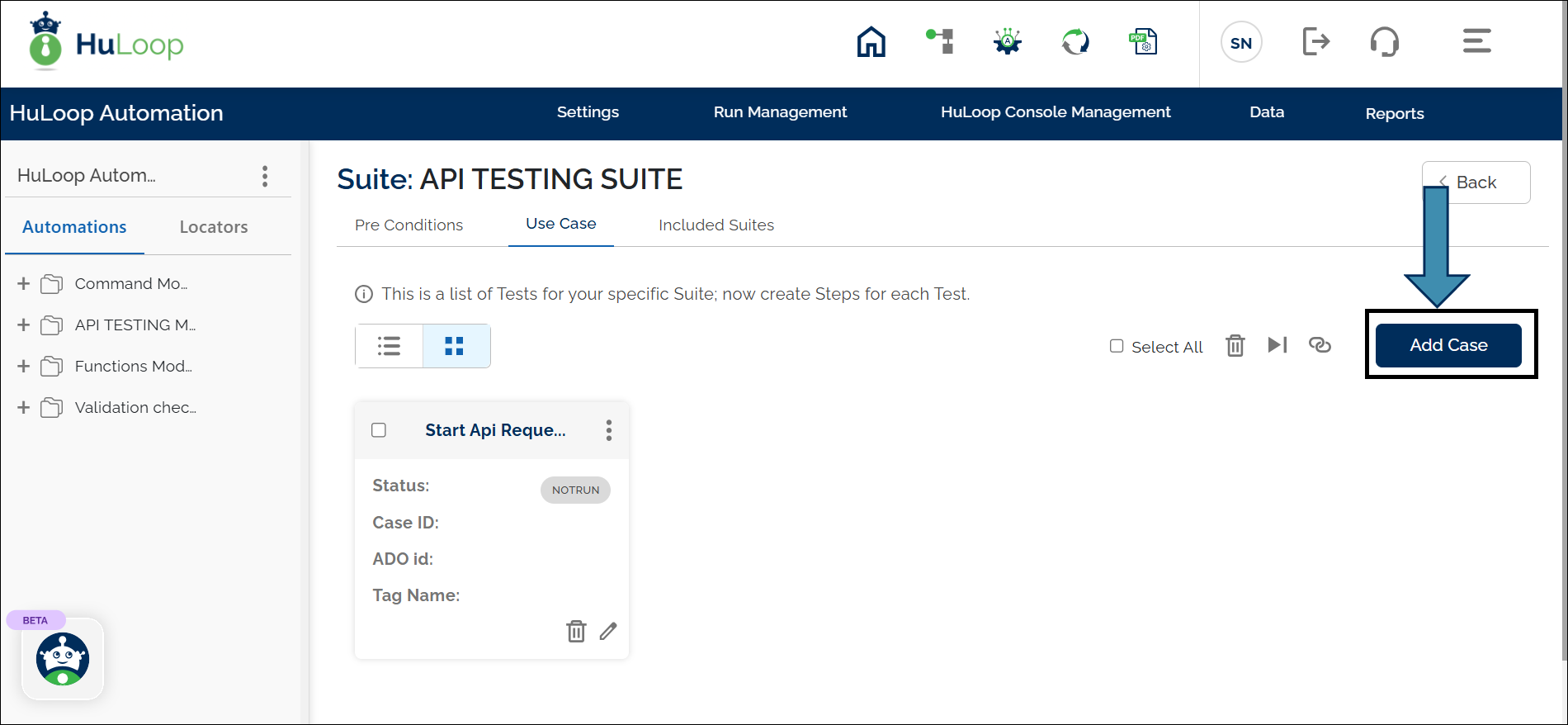This screenshot has height=725, width=1568.
Task: Click the headset support icon
Action: point(1384,42)
